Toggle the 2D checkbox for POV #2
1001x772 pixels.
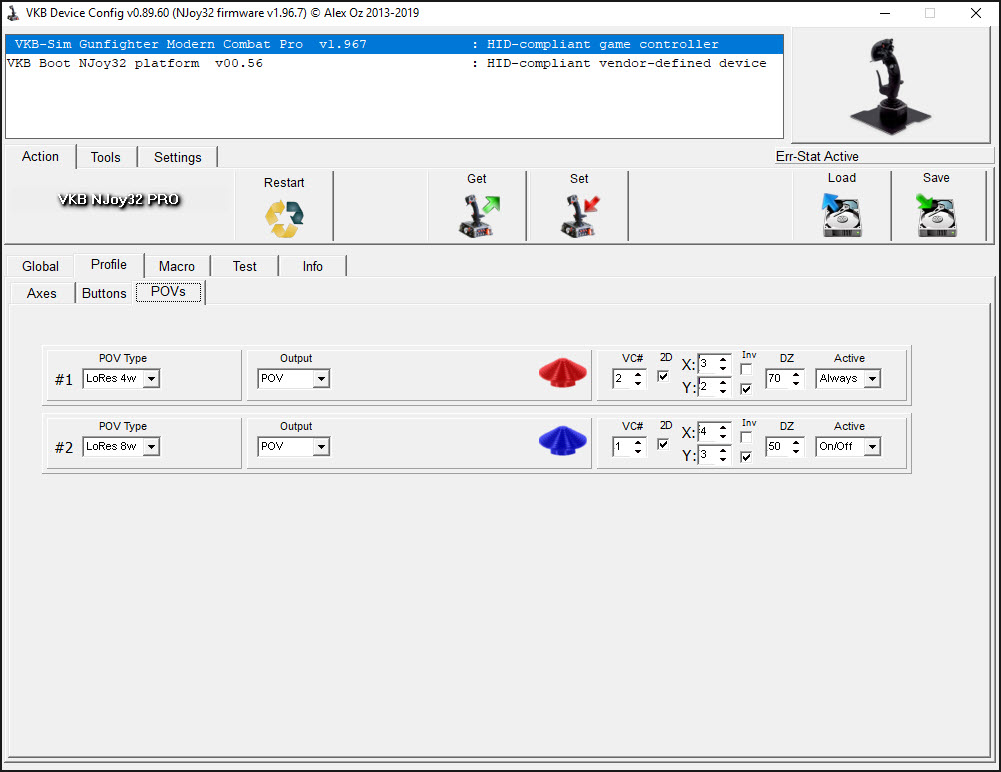pos(663,444)
